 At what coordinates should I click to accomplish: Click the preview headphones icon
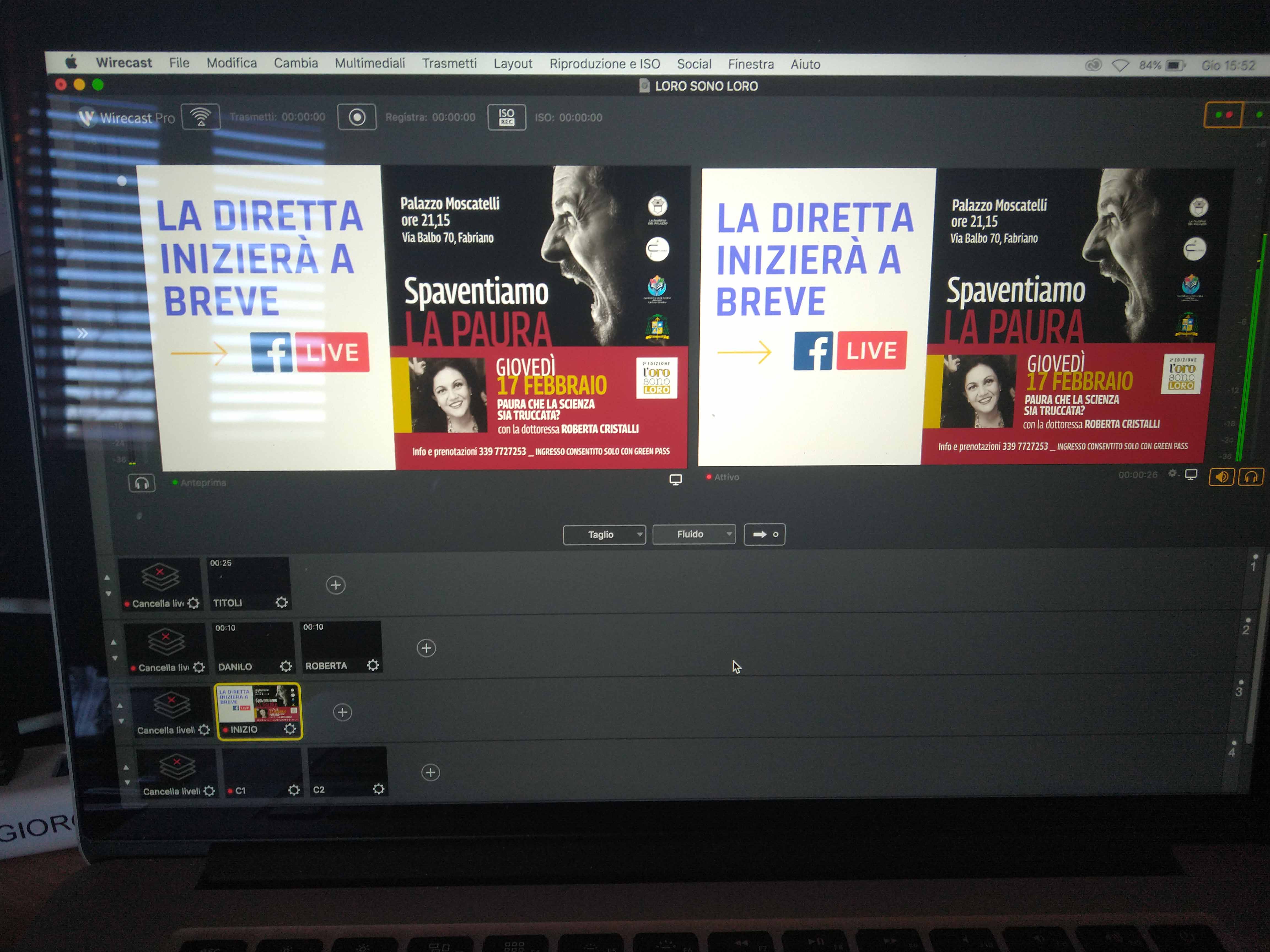tap(142, 483)
